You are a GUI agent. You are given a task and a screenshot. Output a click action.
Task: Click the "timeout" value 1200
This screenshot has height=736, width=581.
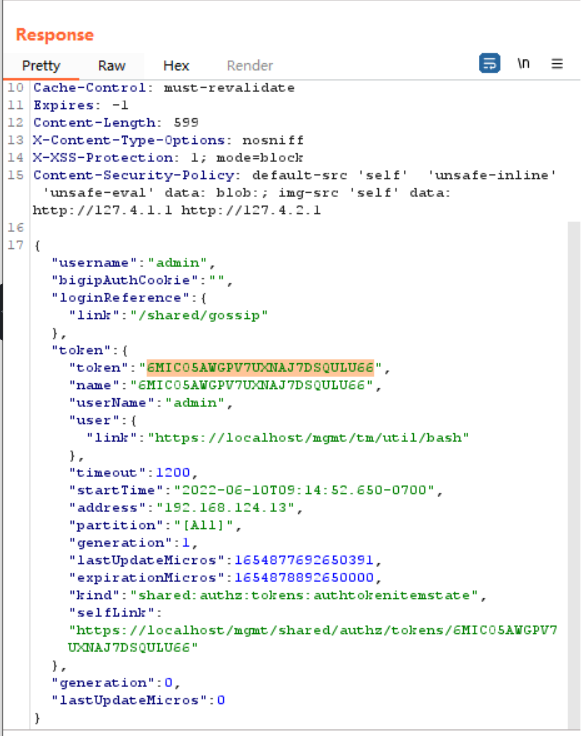click(173, 472)
